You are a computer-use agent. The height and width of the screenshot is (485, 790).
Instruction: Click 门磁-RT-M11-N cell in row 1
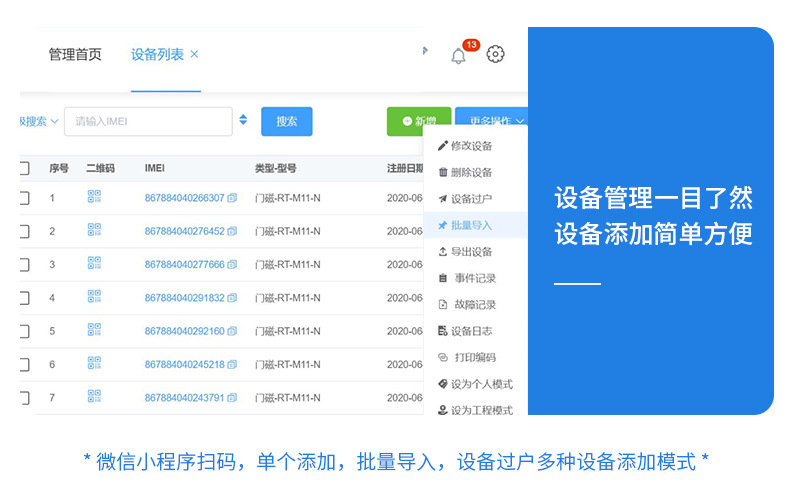(288, 198)
